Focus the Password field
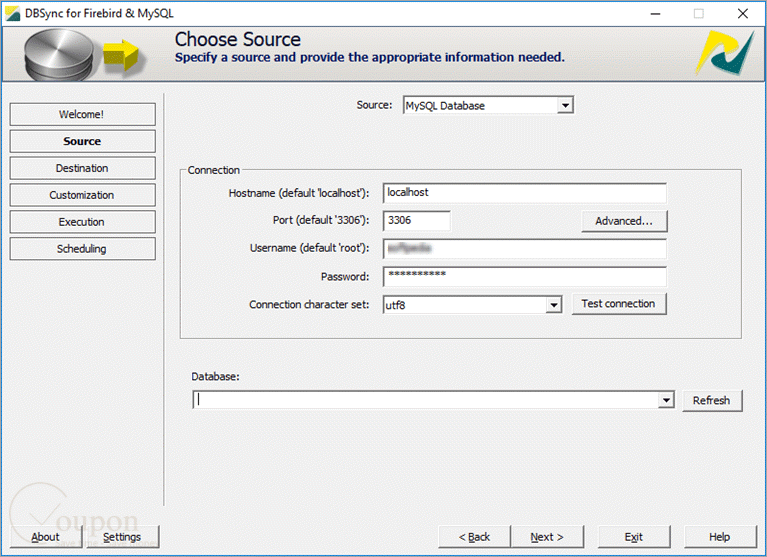Image resolution: width=767 pixels, height=557 pixels. pyautogui.click(x=524, y=276)
